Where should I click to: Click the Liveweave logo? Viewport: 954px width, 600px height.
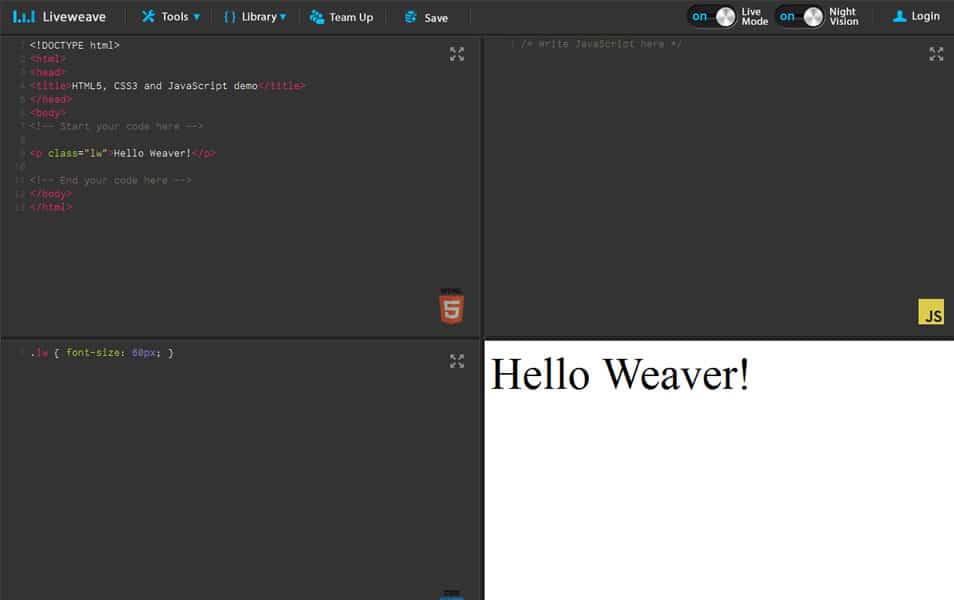[60, 15]
